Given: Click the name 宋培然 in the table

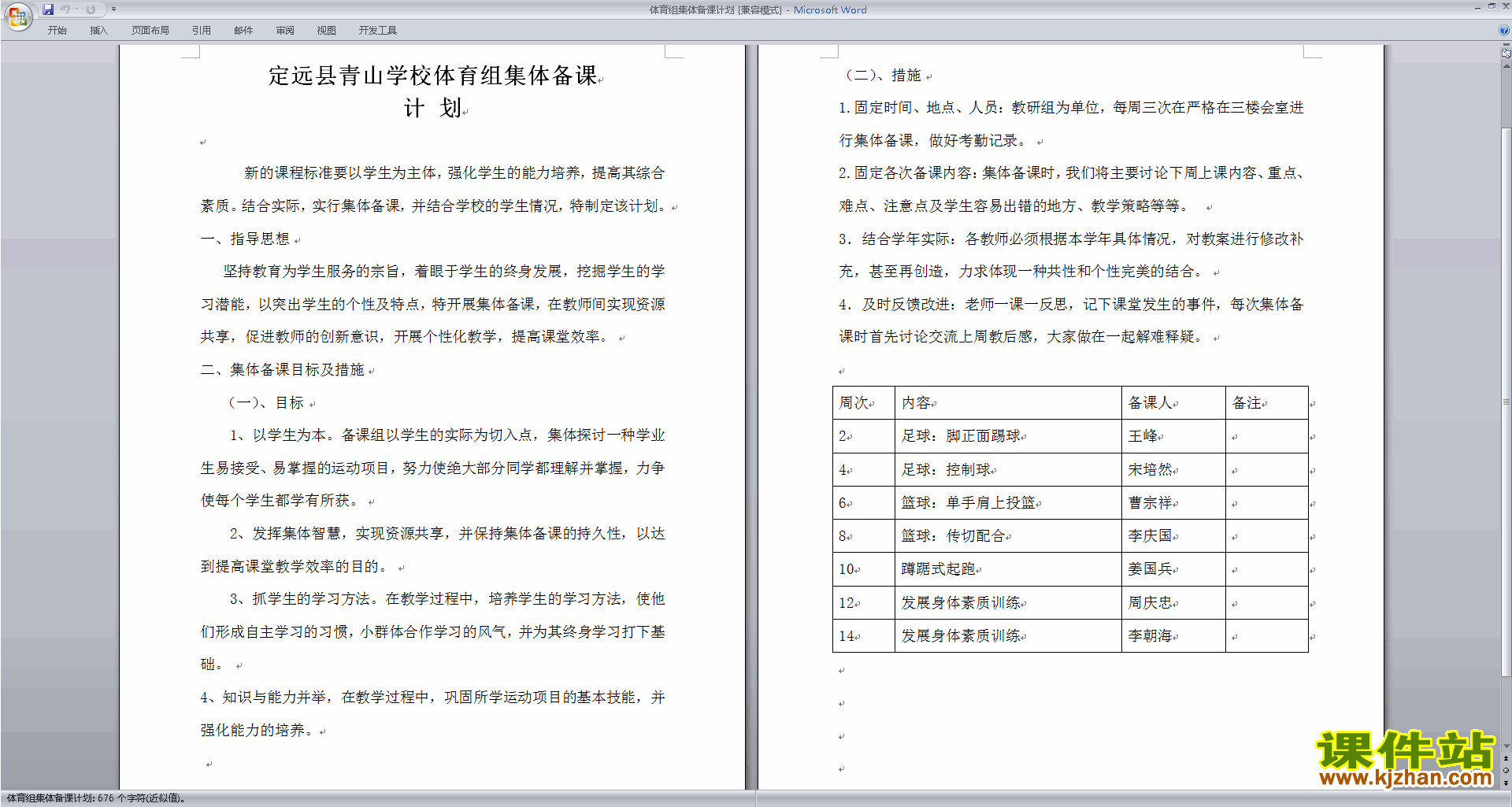Looking at the screenshot, I should point(1151,469).
